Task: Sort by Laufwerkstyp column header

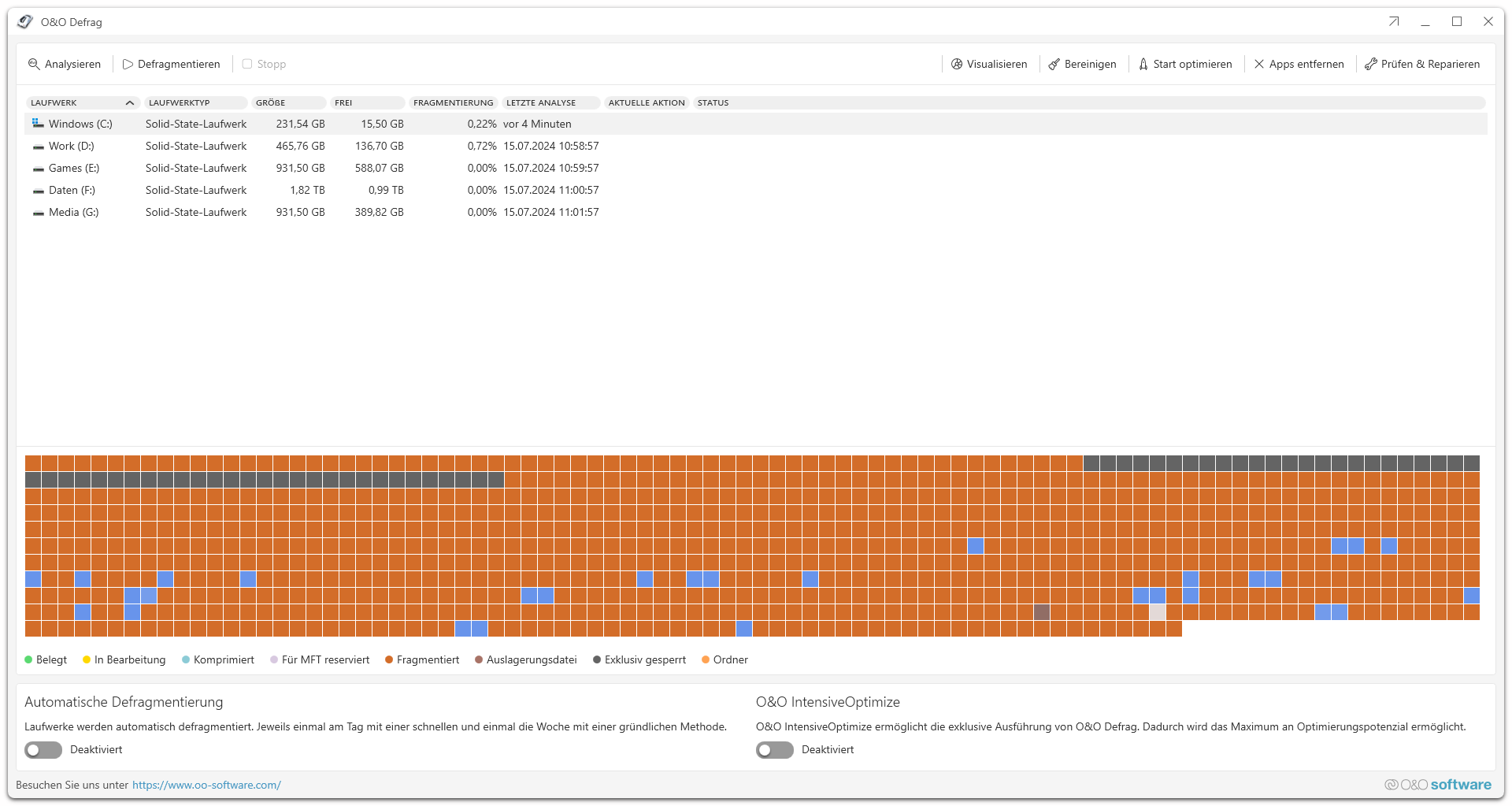Action: (195, 102)
